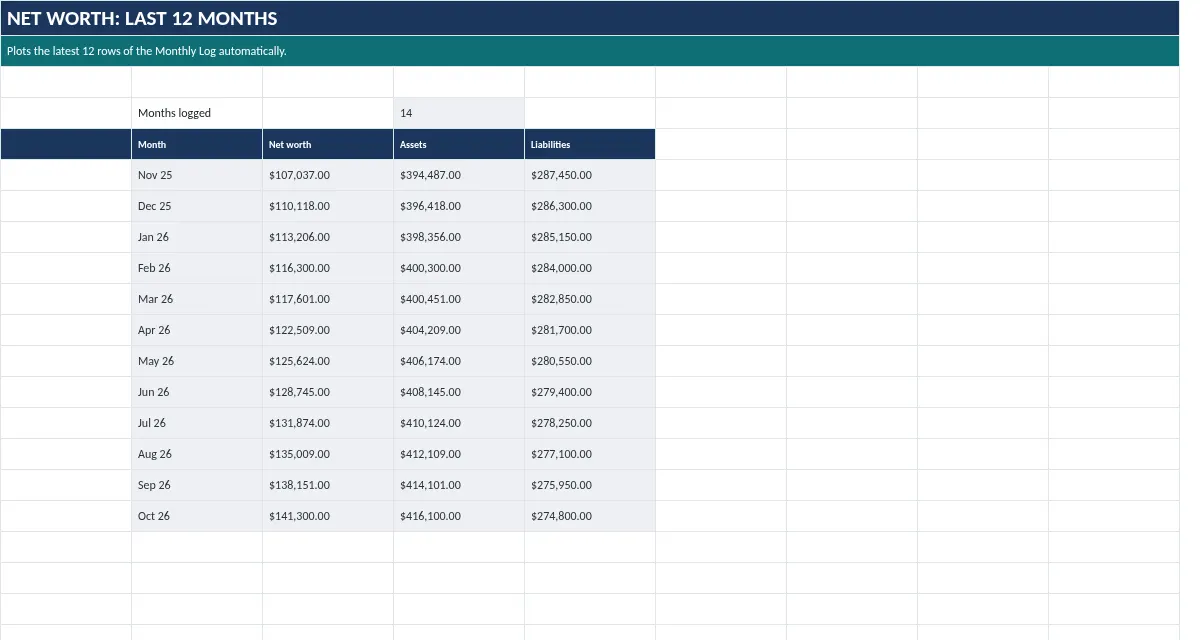The height and width of the screenshot is (640, 1200).
Task: Select net worth value $141,300.00
Action: [x=328, y=516]
